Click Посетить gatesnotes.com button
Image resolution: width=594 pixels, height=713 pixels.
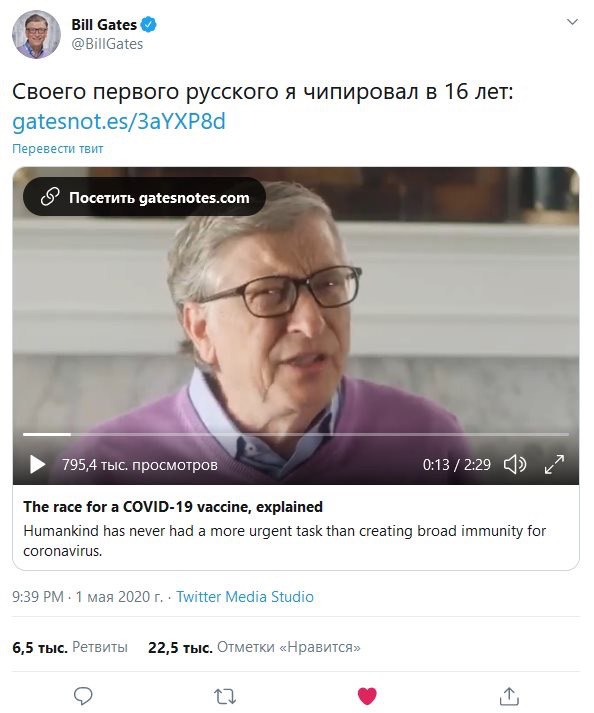coord(145,197)
